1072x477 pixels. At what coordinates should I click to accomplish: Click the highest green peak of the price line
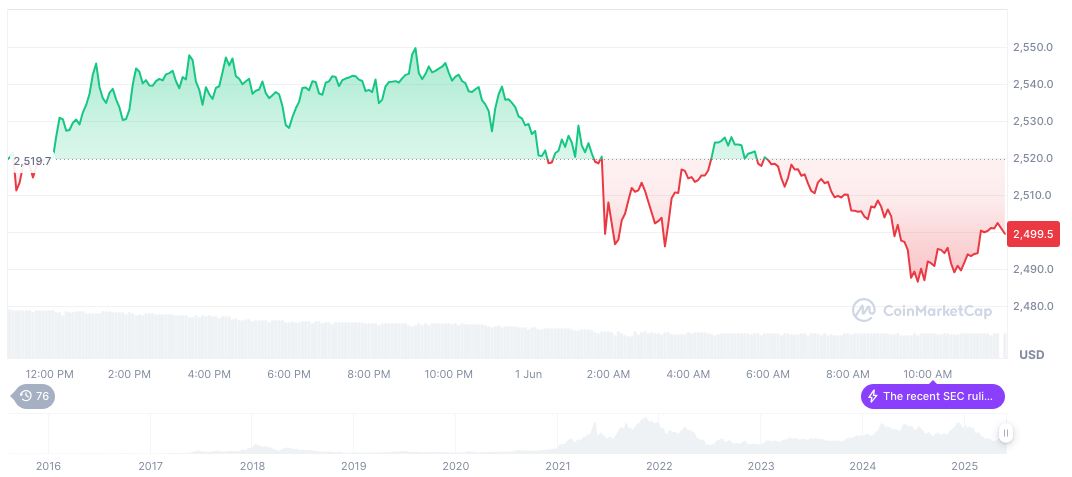coord(415,49)
